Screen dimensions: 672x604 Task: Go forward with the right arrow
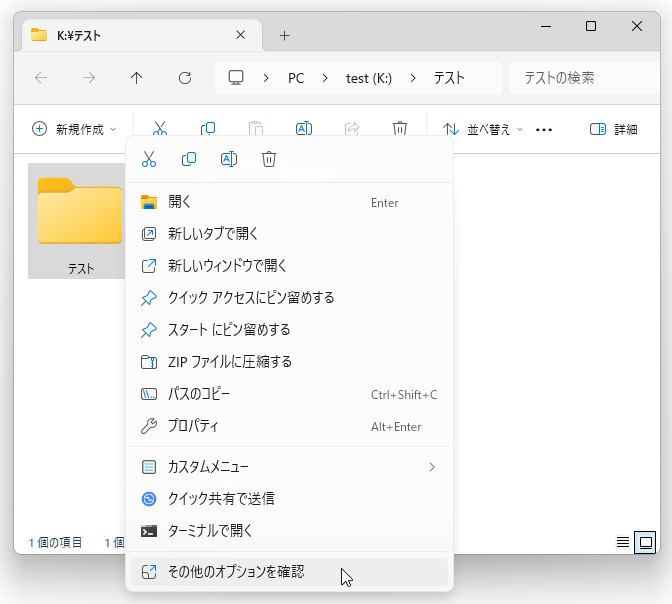point(89,78)
